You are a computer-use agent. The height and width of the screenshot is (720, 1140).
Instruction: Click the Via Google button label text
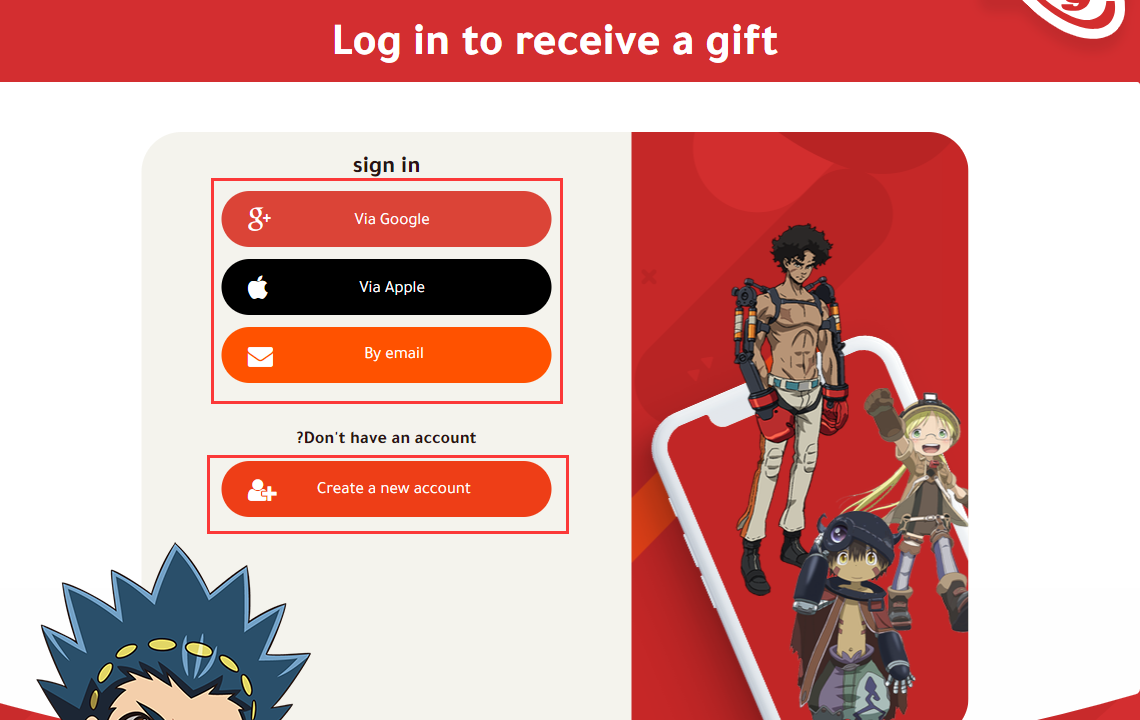[x=392, y=219]
